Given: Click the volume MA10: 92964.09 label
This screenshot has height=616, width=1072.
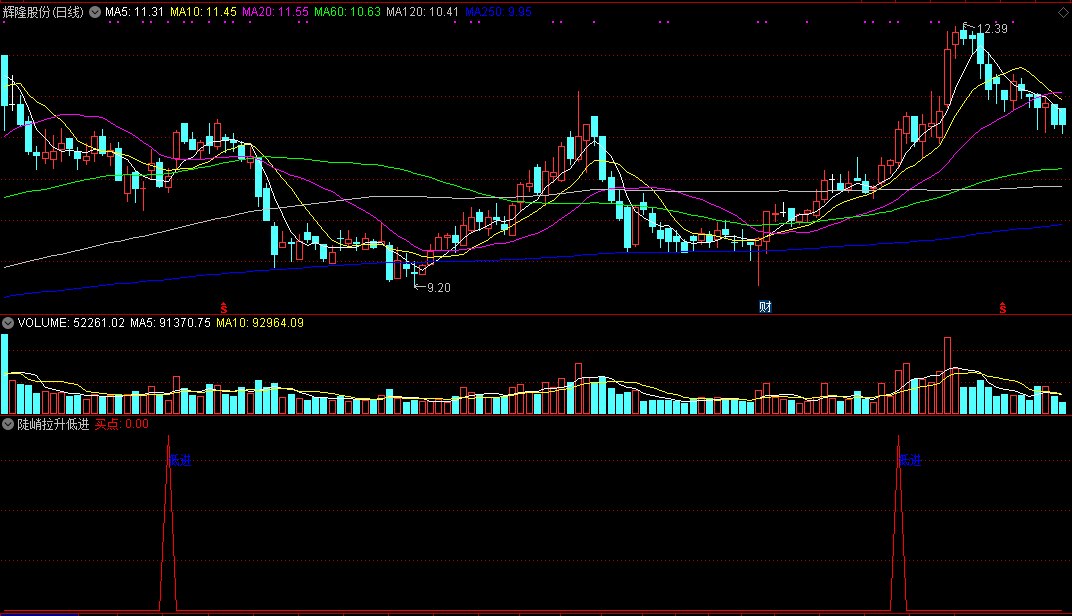Looking at the screenshot, I should click(x=260, y=323).
